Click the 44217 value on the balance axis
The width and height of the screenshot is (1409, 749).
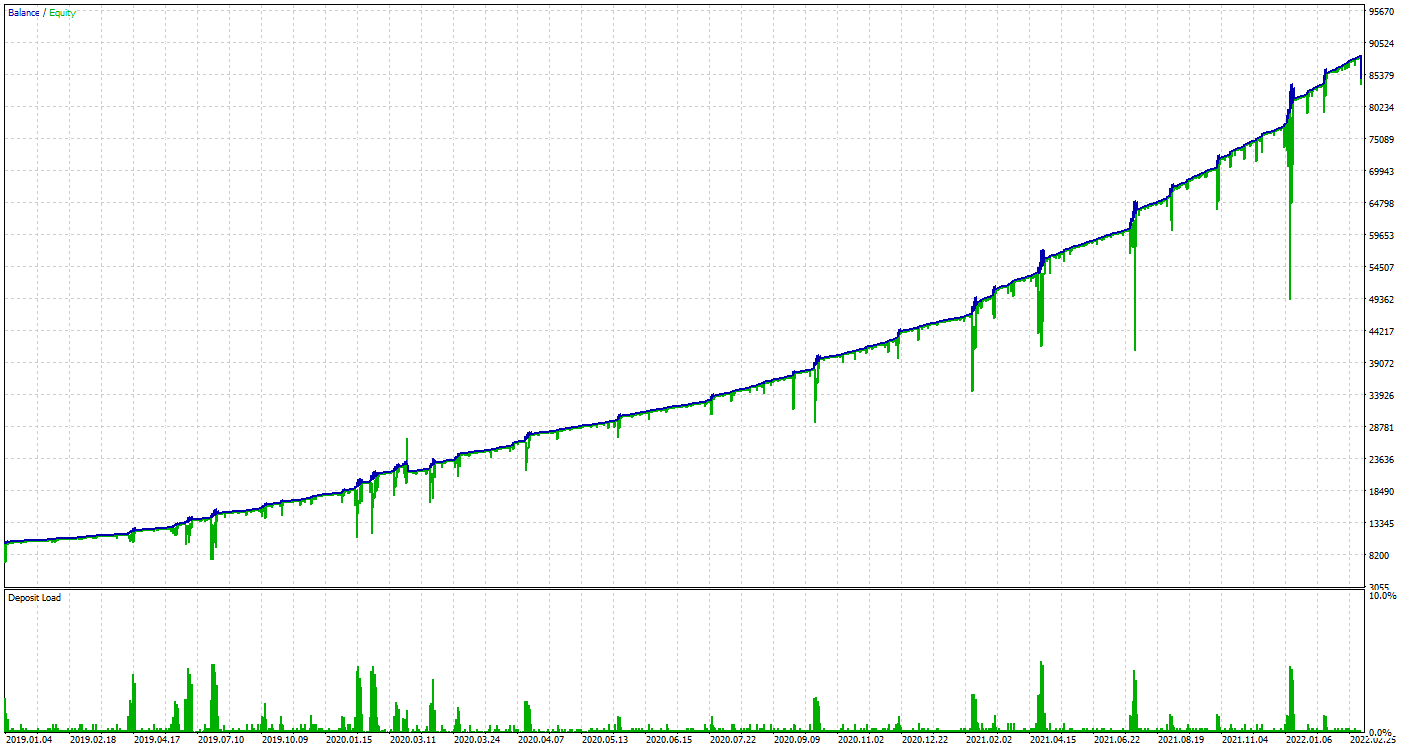tap(1381, 332)
